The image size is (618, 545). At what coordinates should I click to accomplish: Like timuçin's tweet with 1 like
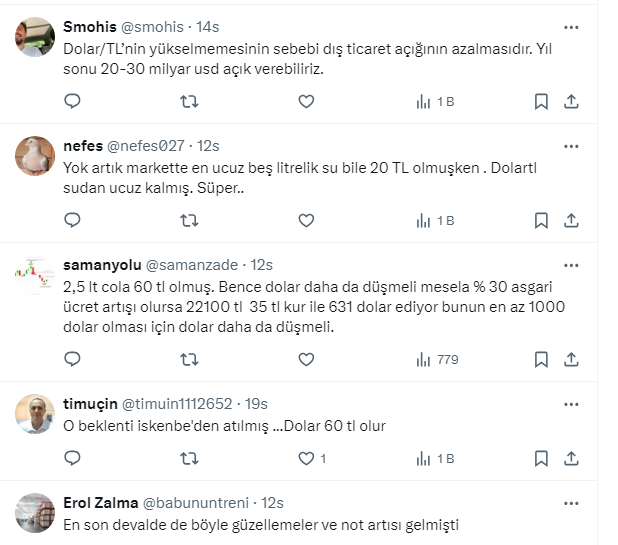[x=307, y=458]
